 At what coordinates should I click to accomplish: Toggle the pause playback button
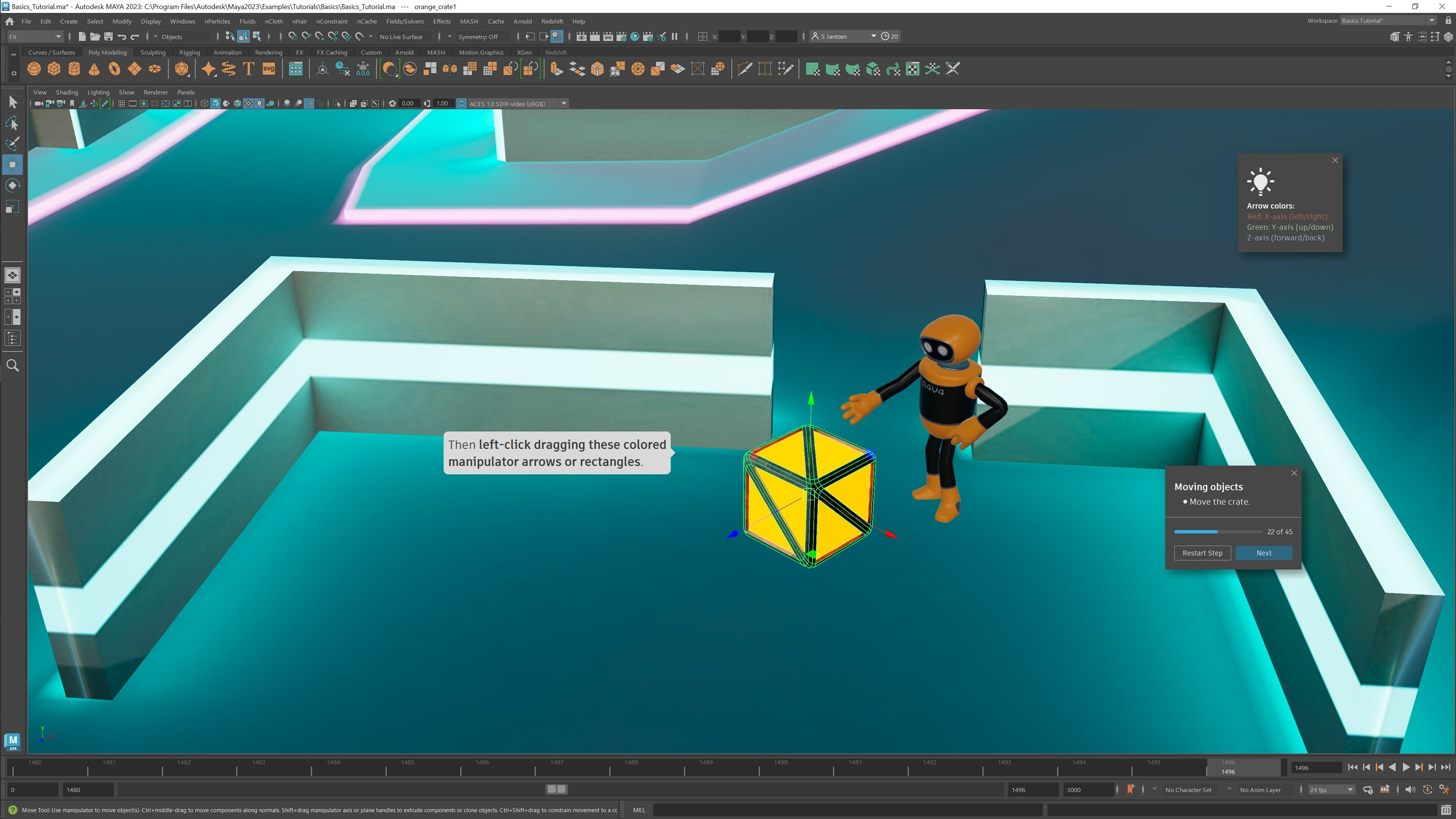coord(675,36)
